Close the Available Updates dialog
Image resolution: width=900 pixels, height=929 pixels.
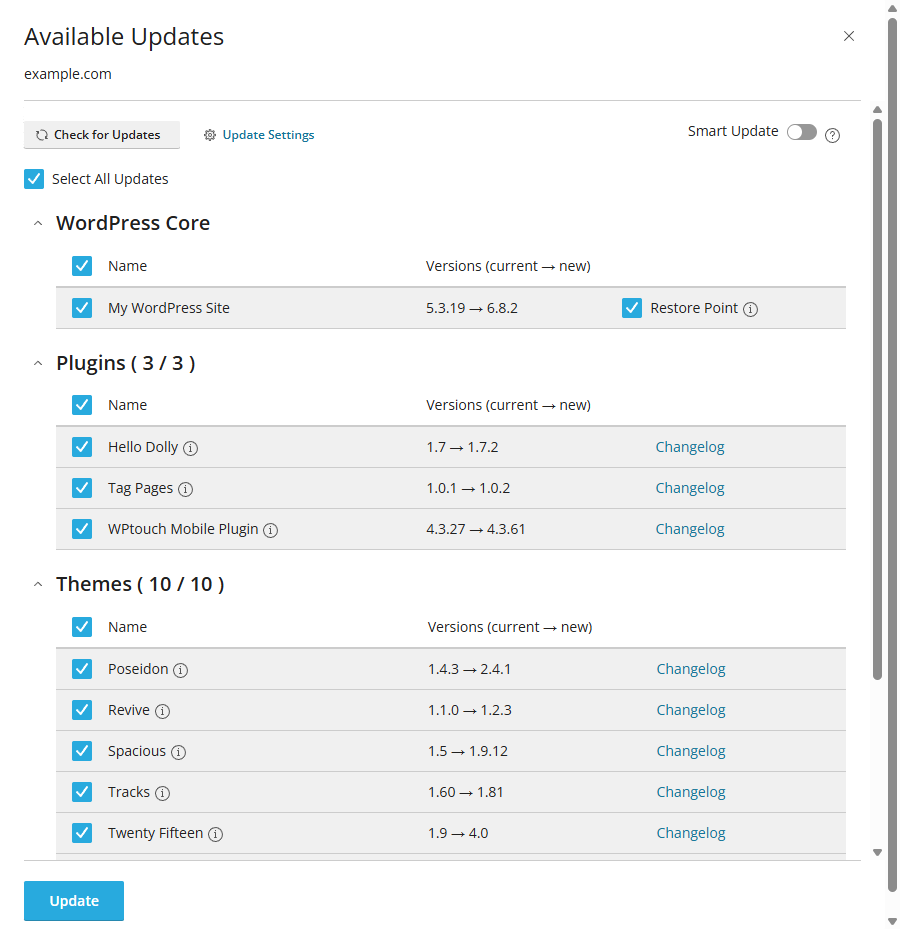[x=848, y=36]
